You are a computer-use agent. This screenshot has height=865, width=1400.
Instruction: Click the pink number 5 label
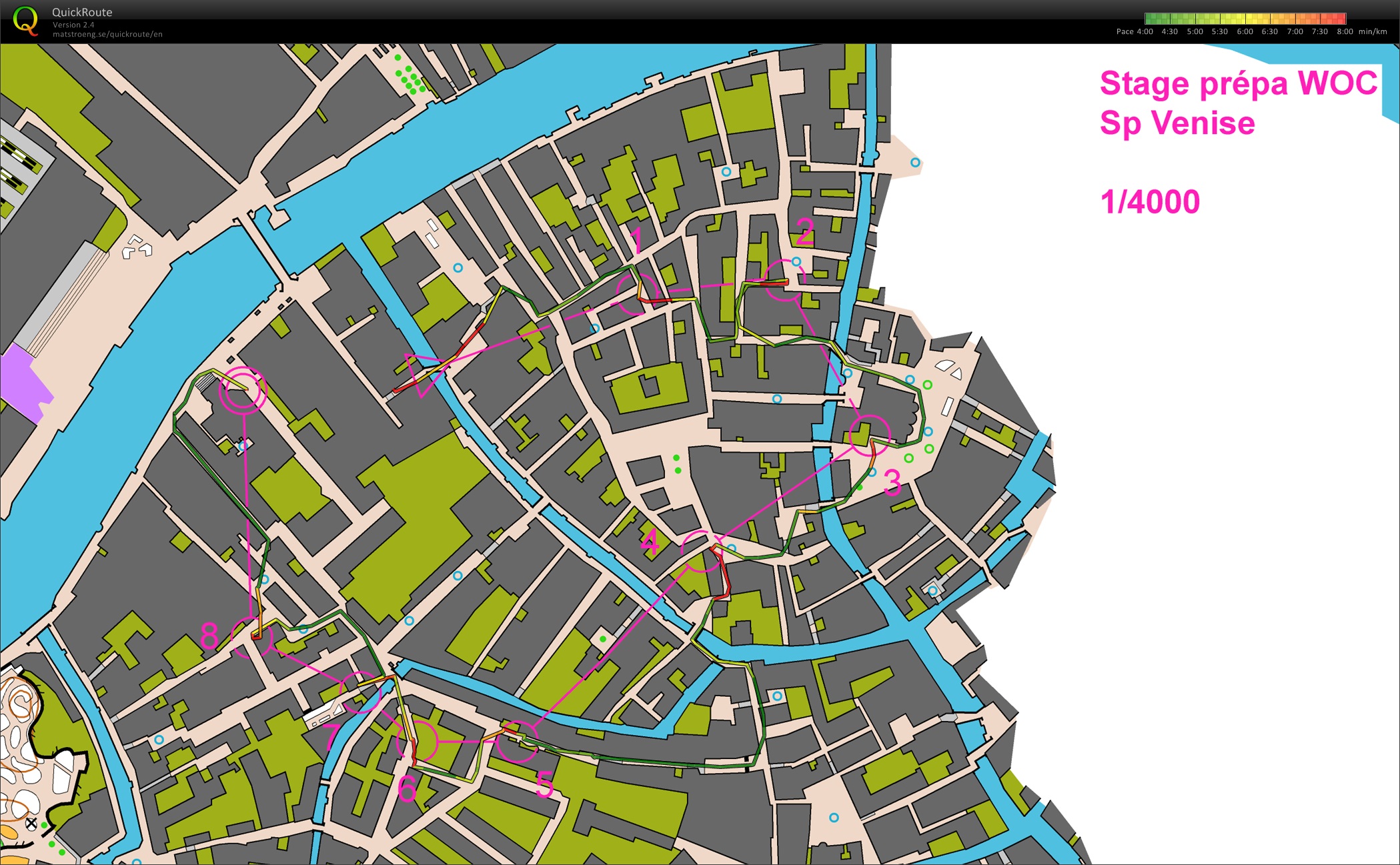click(x=544, y=785)
